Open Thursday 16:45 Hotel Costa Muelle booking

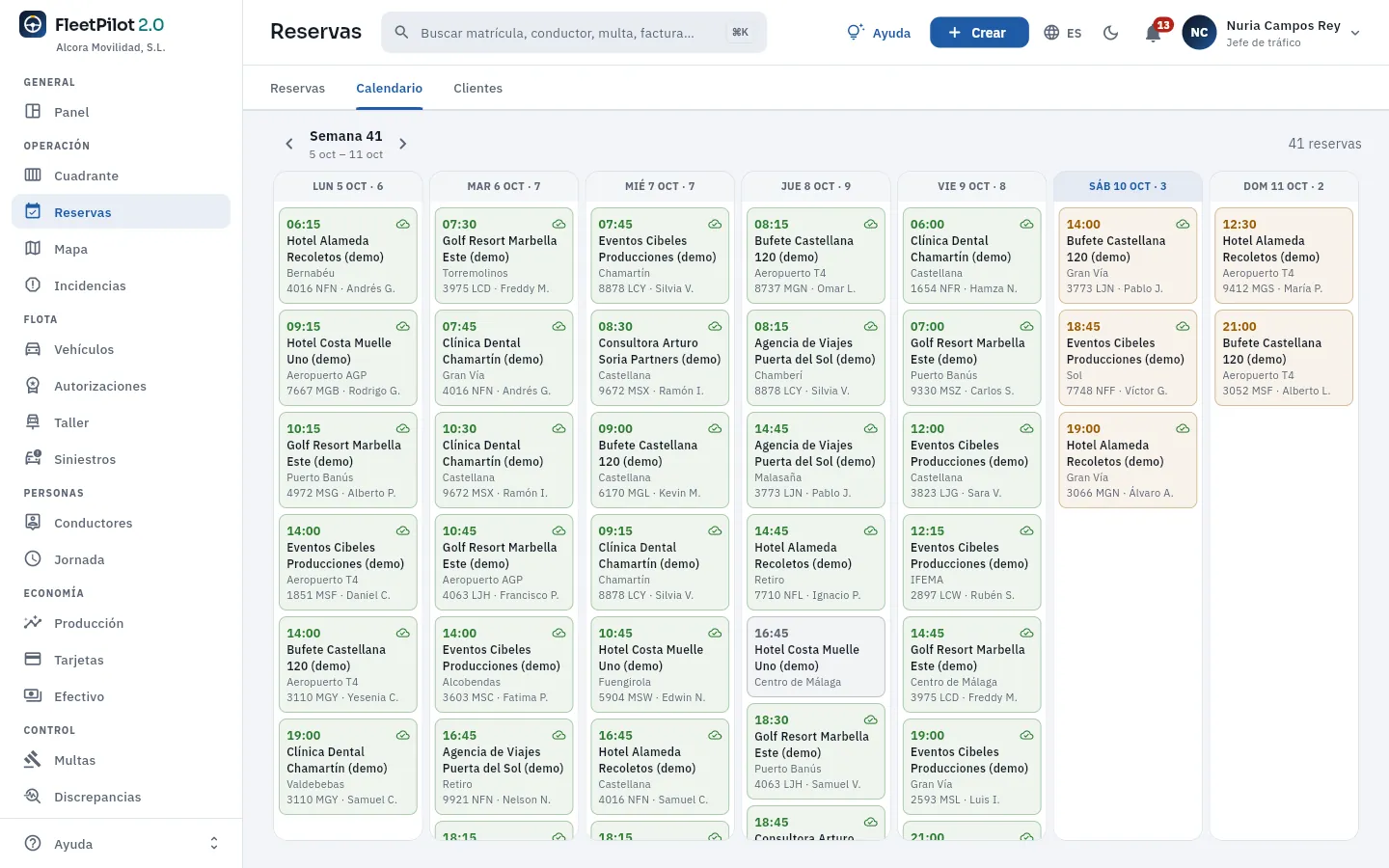[815, 657]
